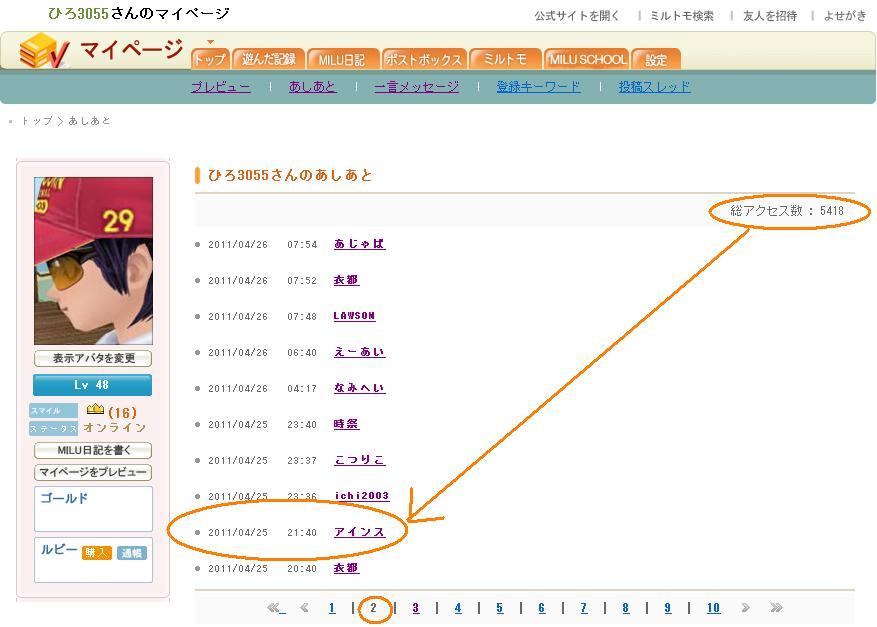Open the MILU日記 tab
877x627 pixels.
[342, 60]
